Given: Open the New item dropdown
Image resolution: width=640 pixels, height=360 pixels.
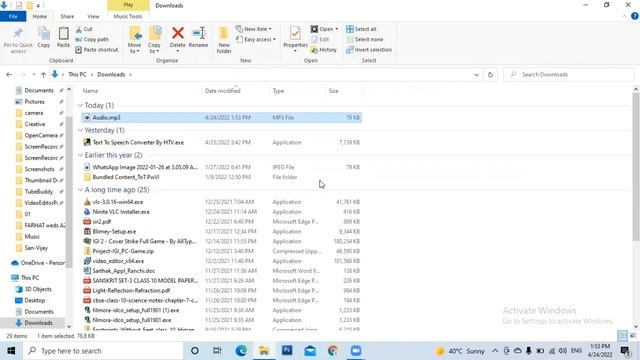Looking at the screenshot, I should point(253,29).
